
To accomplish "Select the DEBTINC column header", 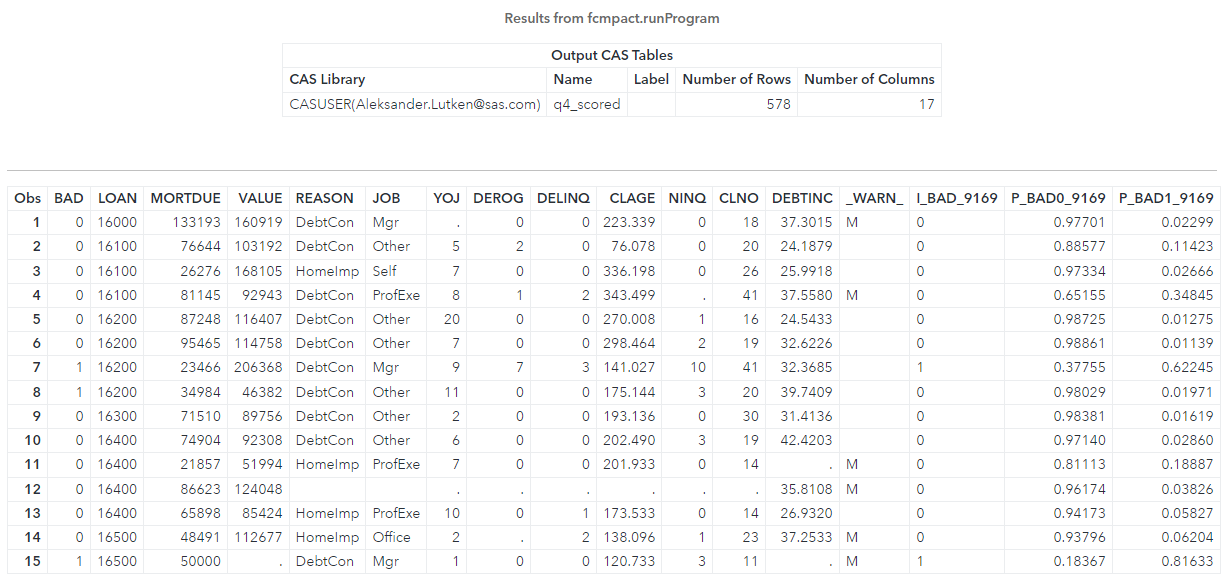I will [x=802, y=198].
